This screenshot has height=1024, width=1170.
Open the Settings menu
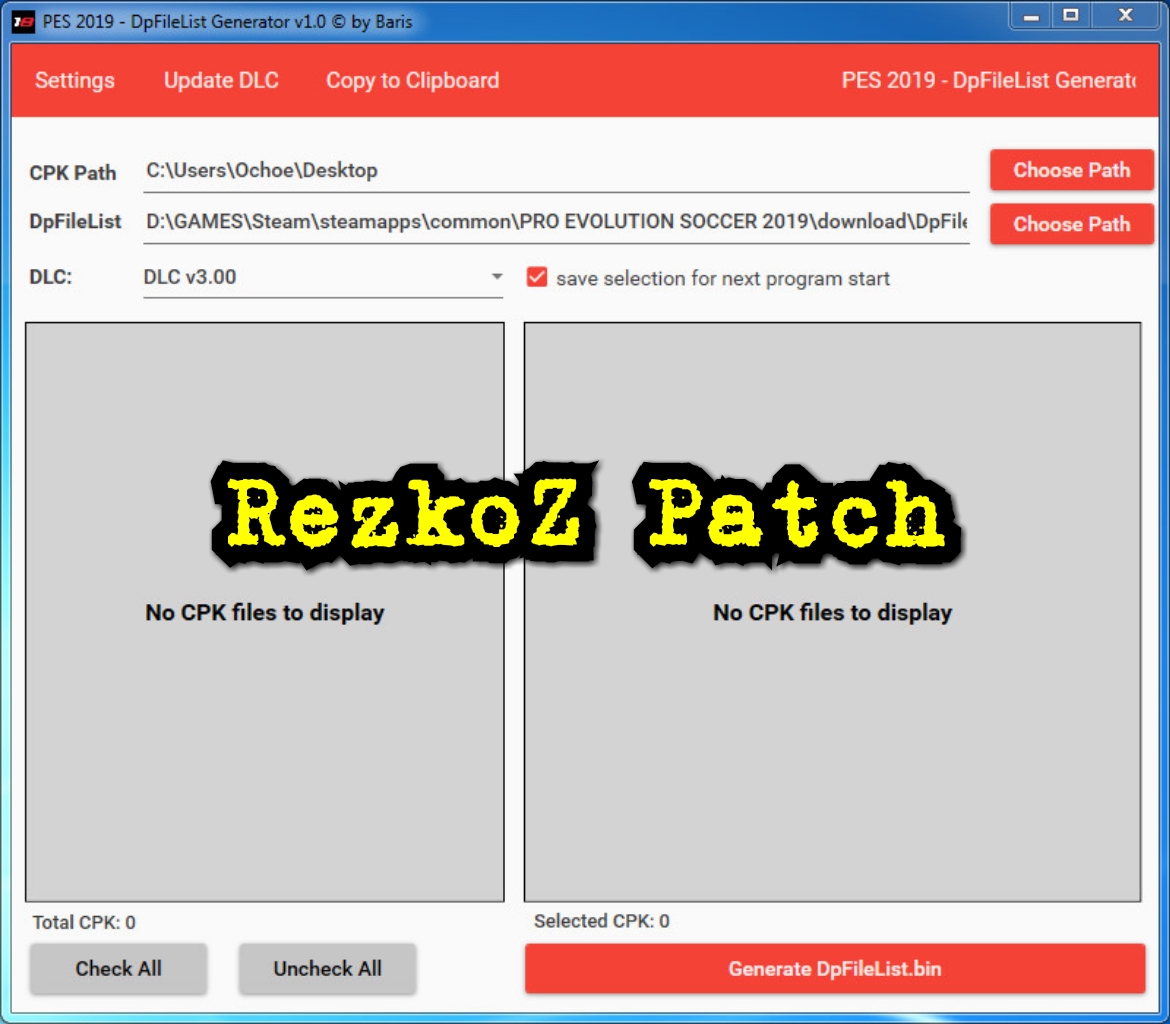click(x=75, y=80)
